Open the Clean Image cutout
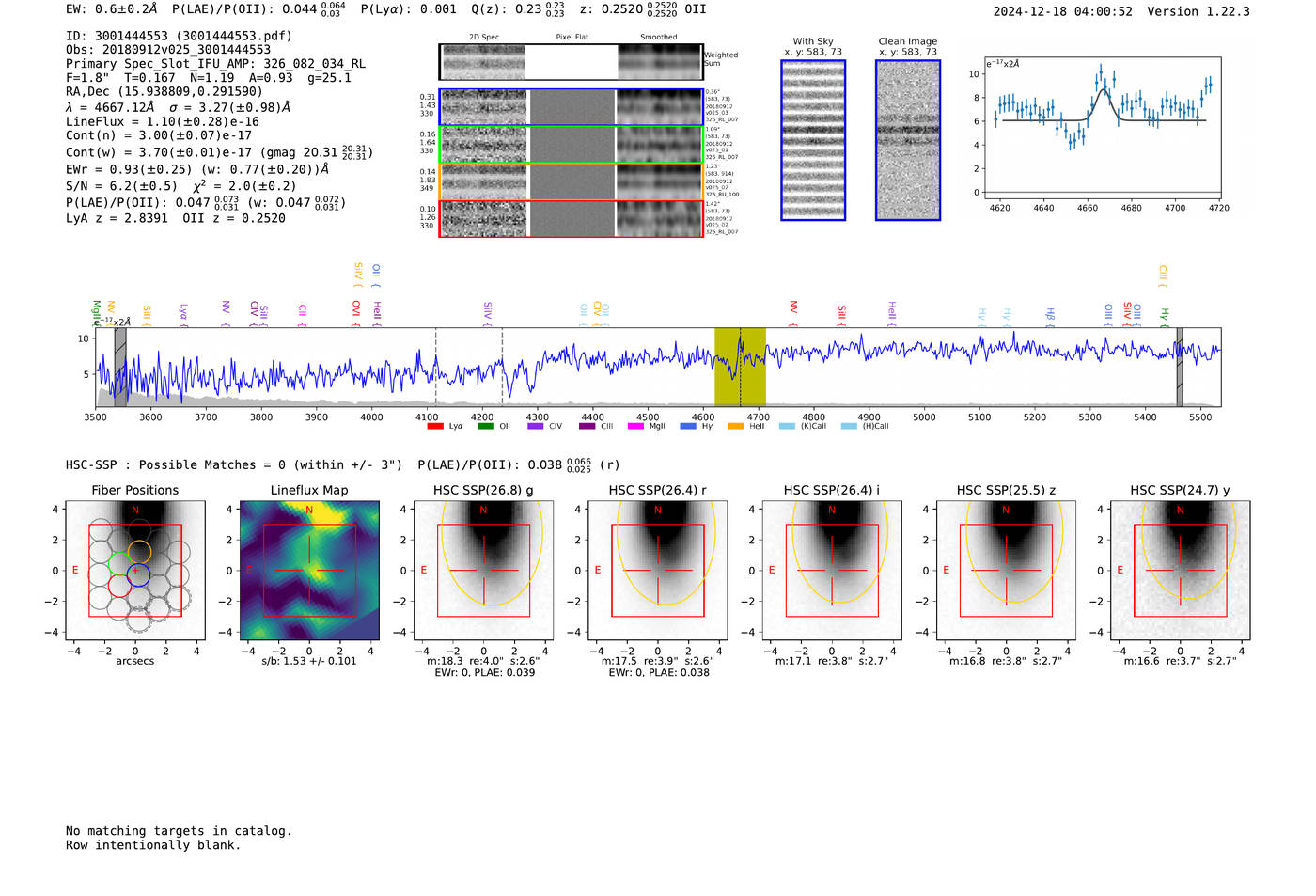Image resolution: width=1316 pixels, height=896 pixels. point(908,140)
